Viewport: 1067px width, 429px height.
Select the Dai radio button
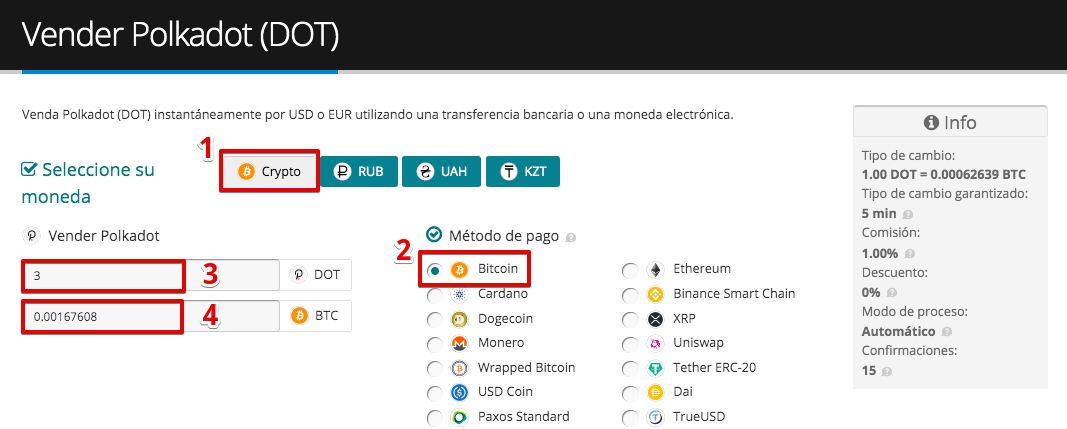pos(630,394)
